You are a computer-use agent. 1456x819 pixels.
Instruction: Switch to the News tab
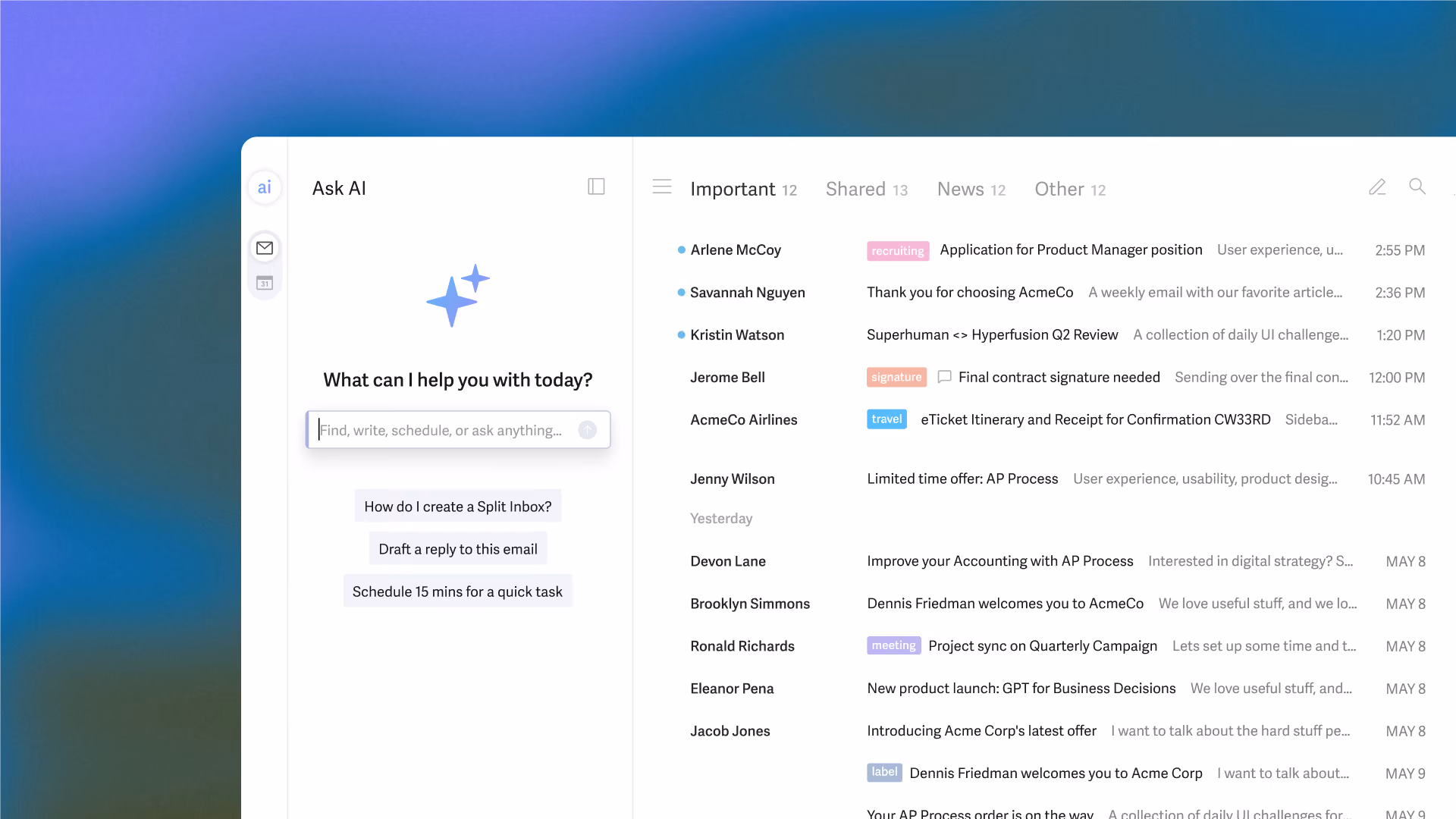point(971,189)
